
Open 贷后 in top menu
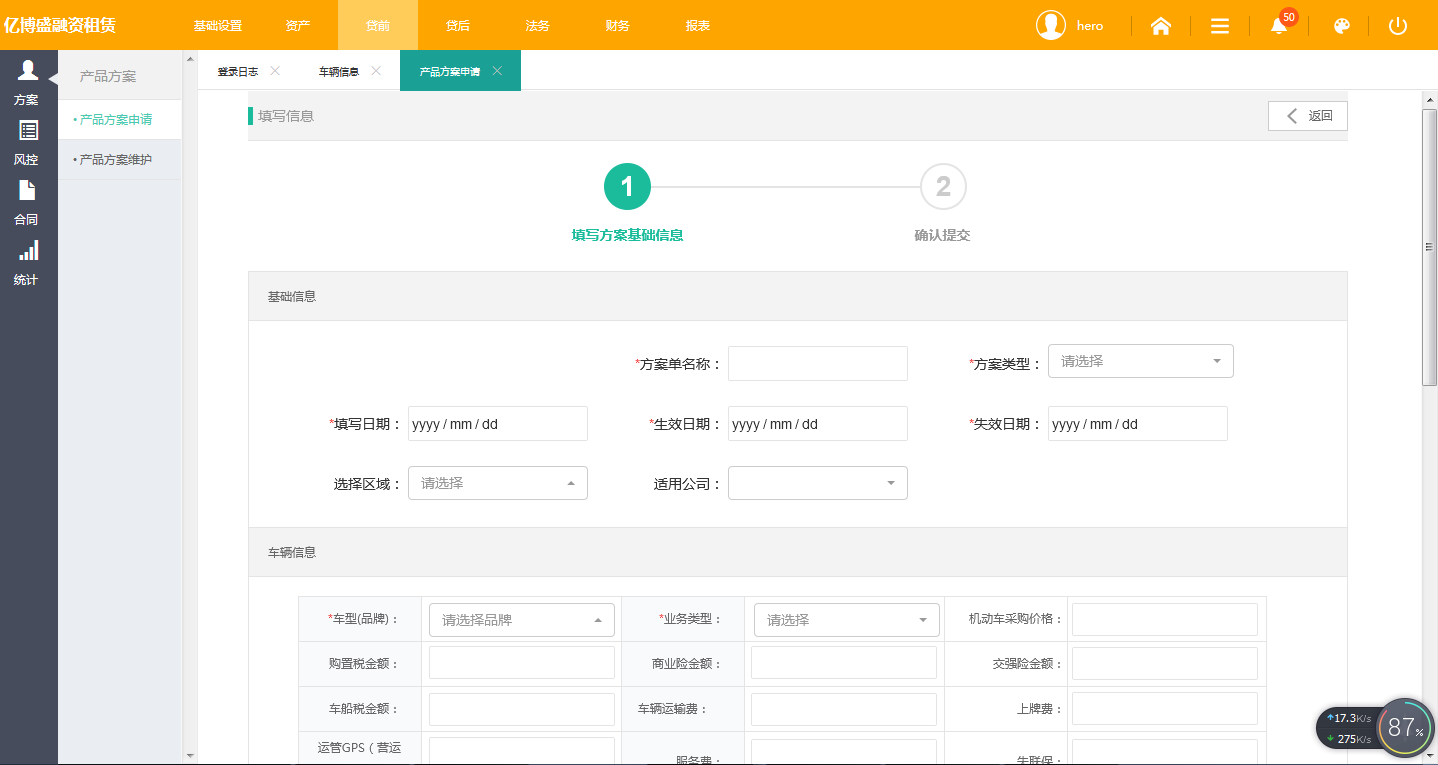[x=458, y=26]
